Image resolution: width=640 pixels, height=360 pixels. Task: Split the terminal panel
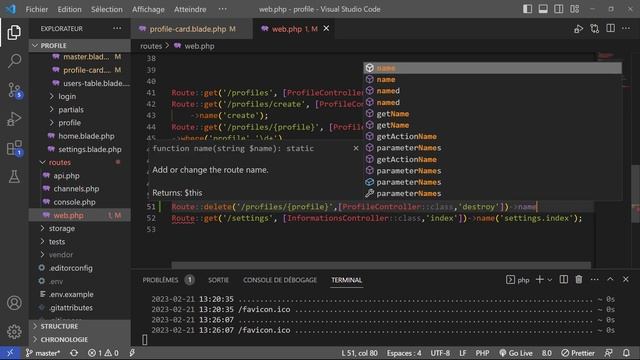click(564, 280)
